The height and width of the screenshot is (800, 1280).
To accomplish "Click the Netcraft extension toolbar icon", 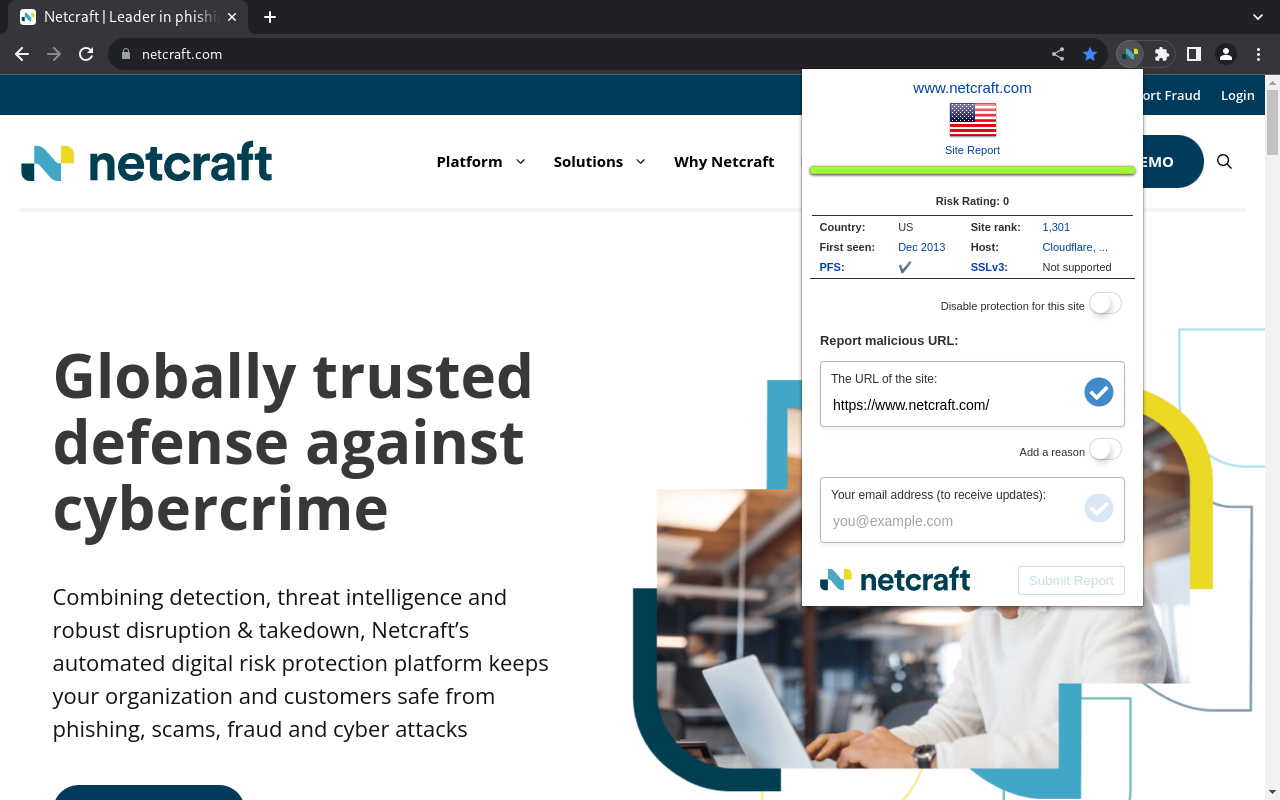I will pos(1130,54).
